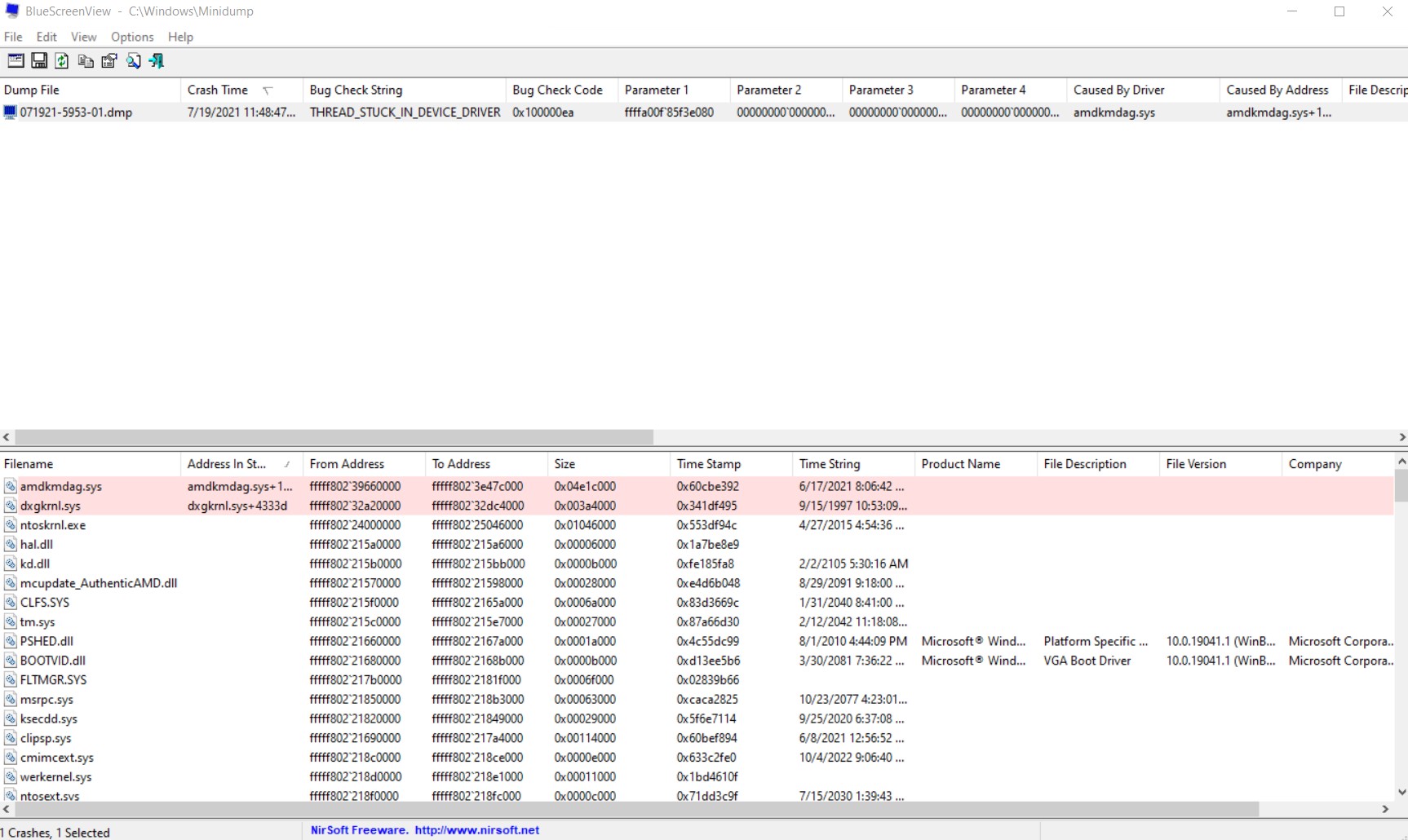Open Advanced Options toolbar icon

(15, 61)
